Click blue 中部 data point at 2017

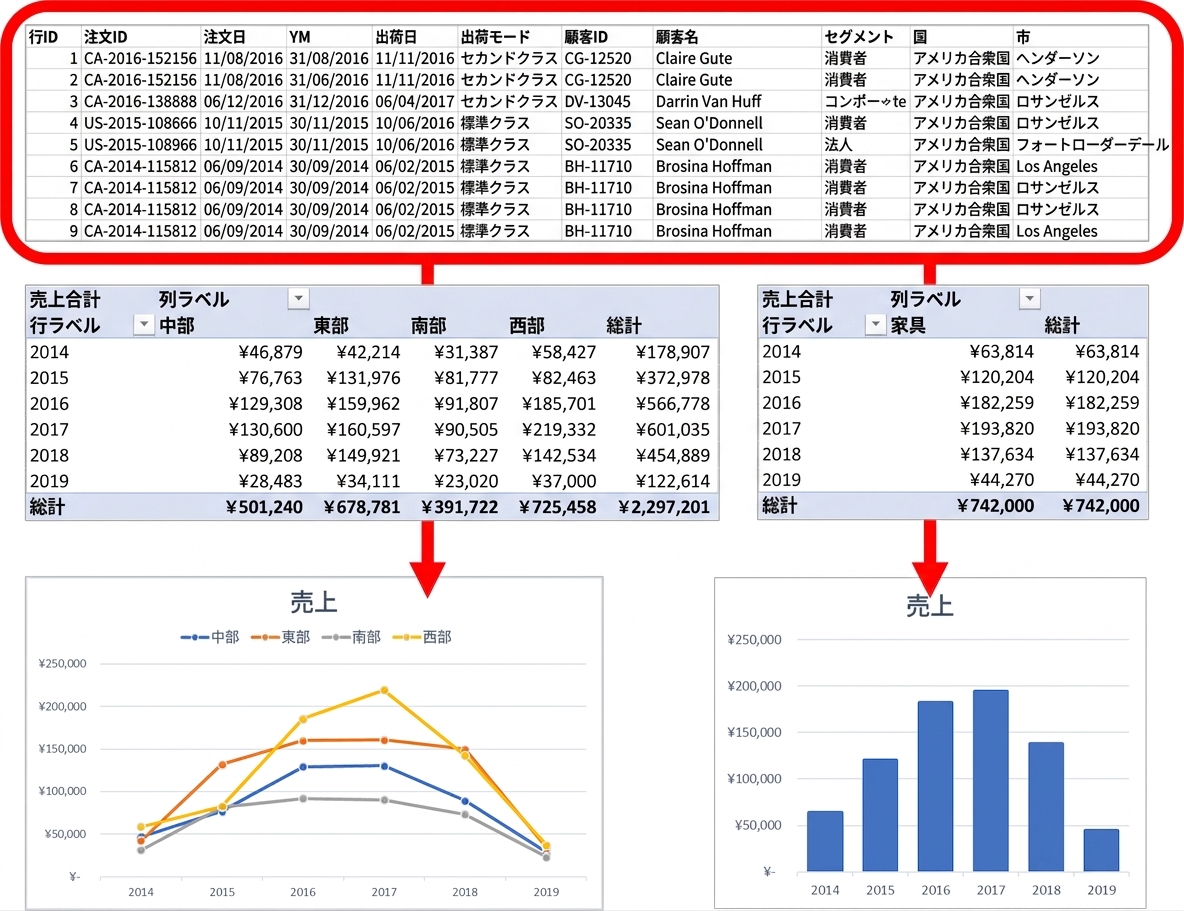[384, 766]
